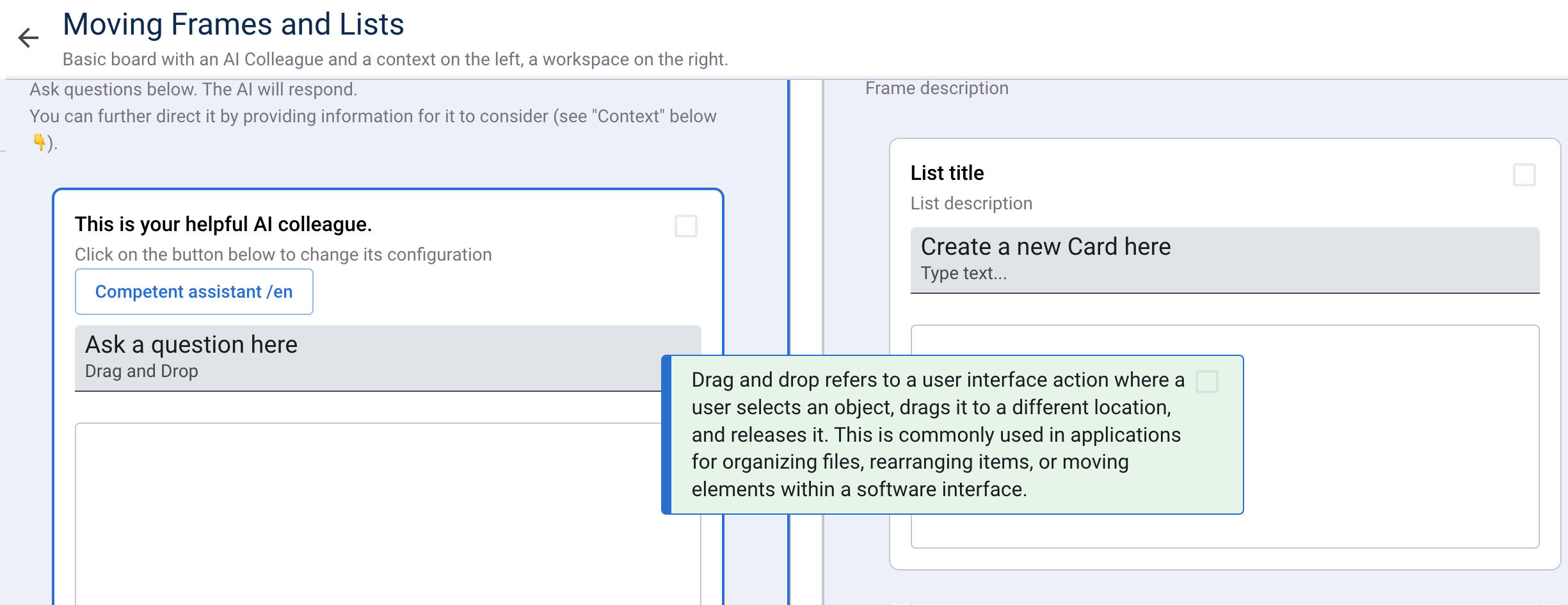
Task: Click the blue left edge of the green card
Action: pyautogui.click(x=666, y=435)
